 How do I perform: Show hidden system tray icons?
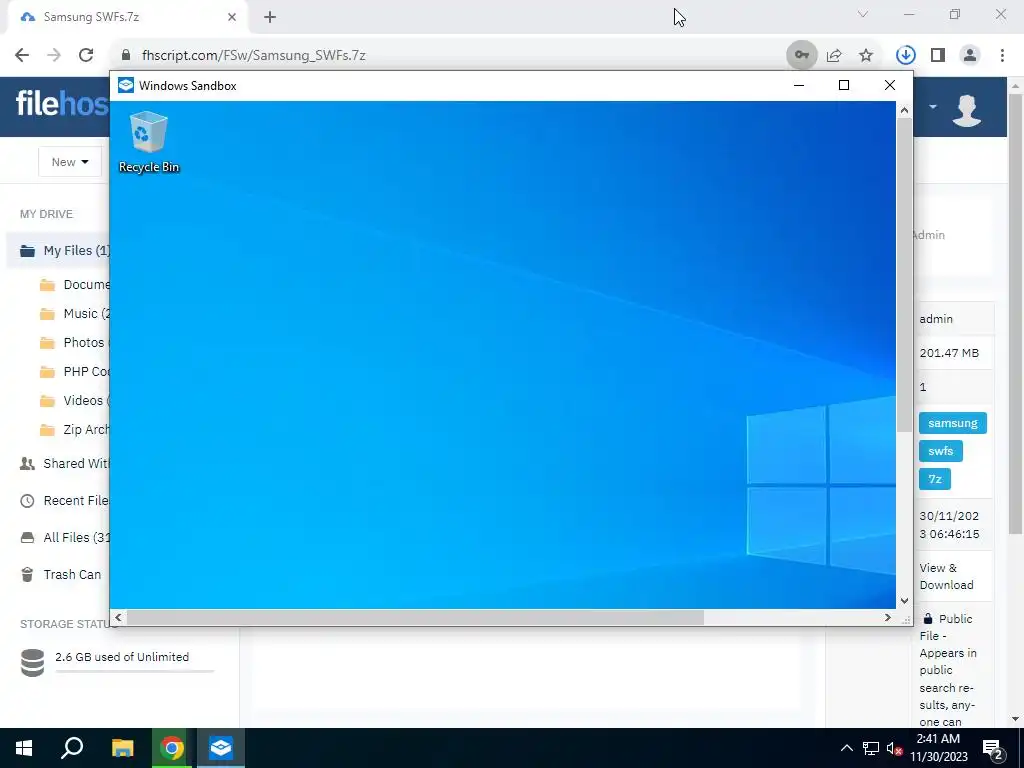point(846,748)
